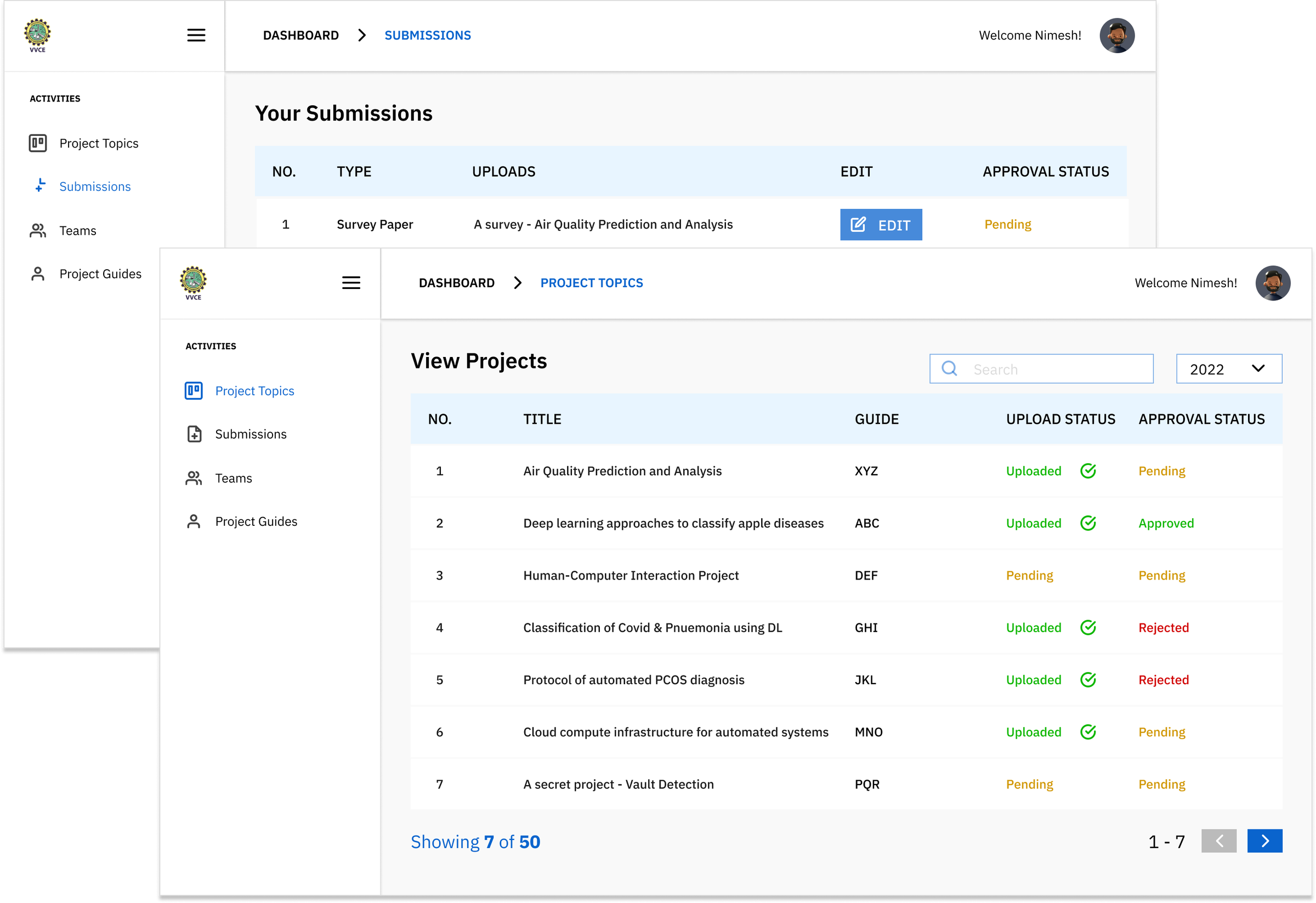Select Project Topics in front sidebar
This screenshot has height=903, width=1316.
click(254, 390)
